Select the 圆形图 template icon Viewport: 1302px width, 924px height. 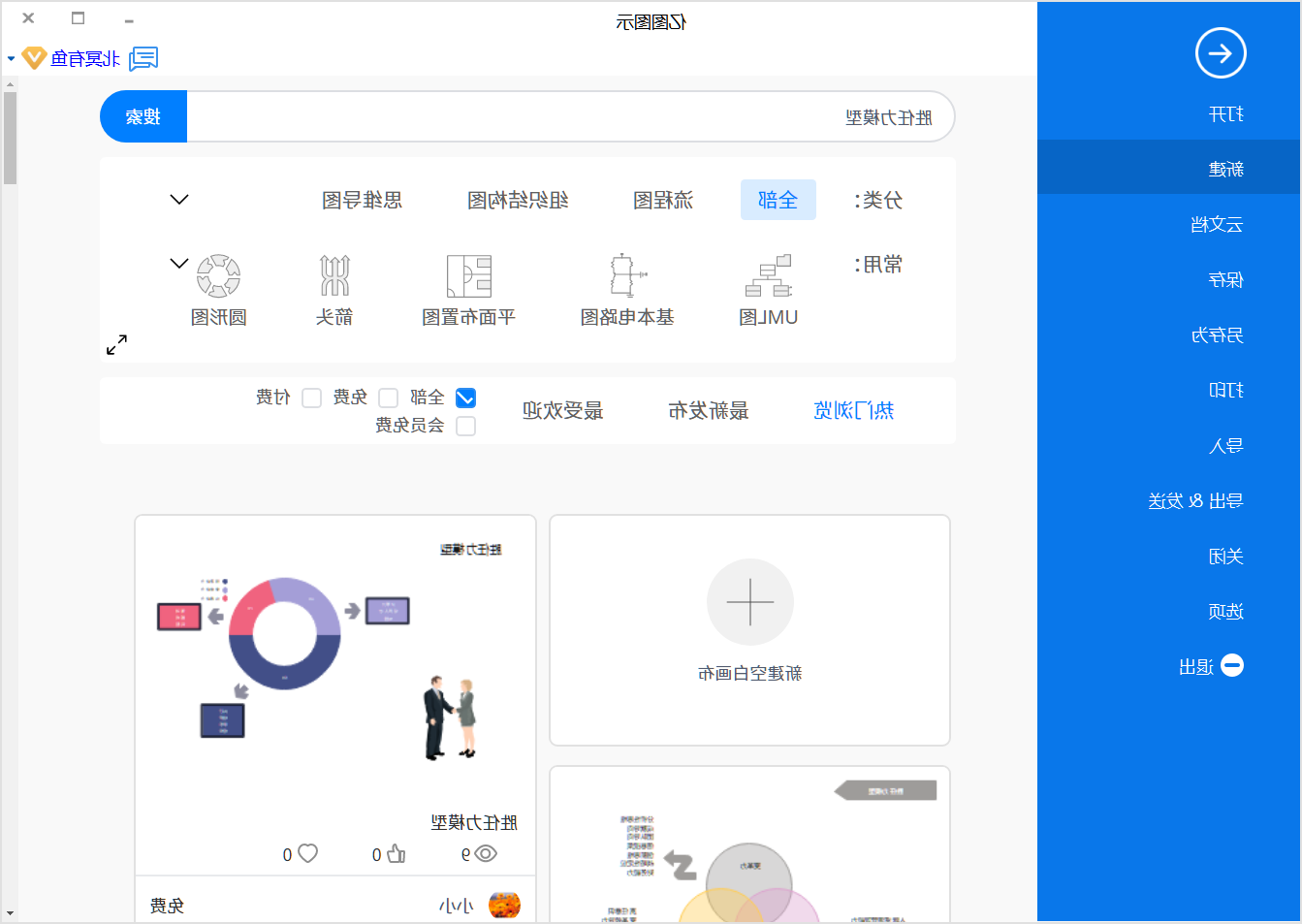click(x=219, y=276)
